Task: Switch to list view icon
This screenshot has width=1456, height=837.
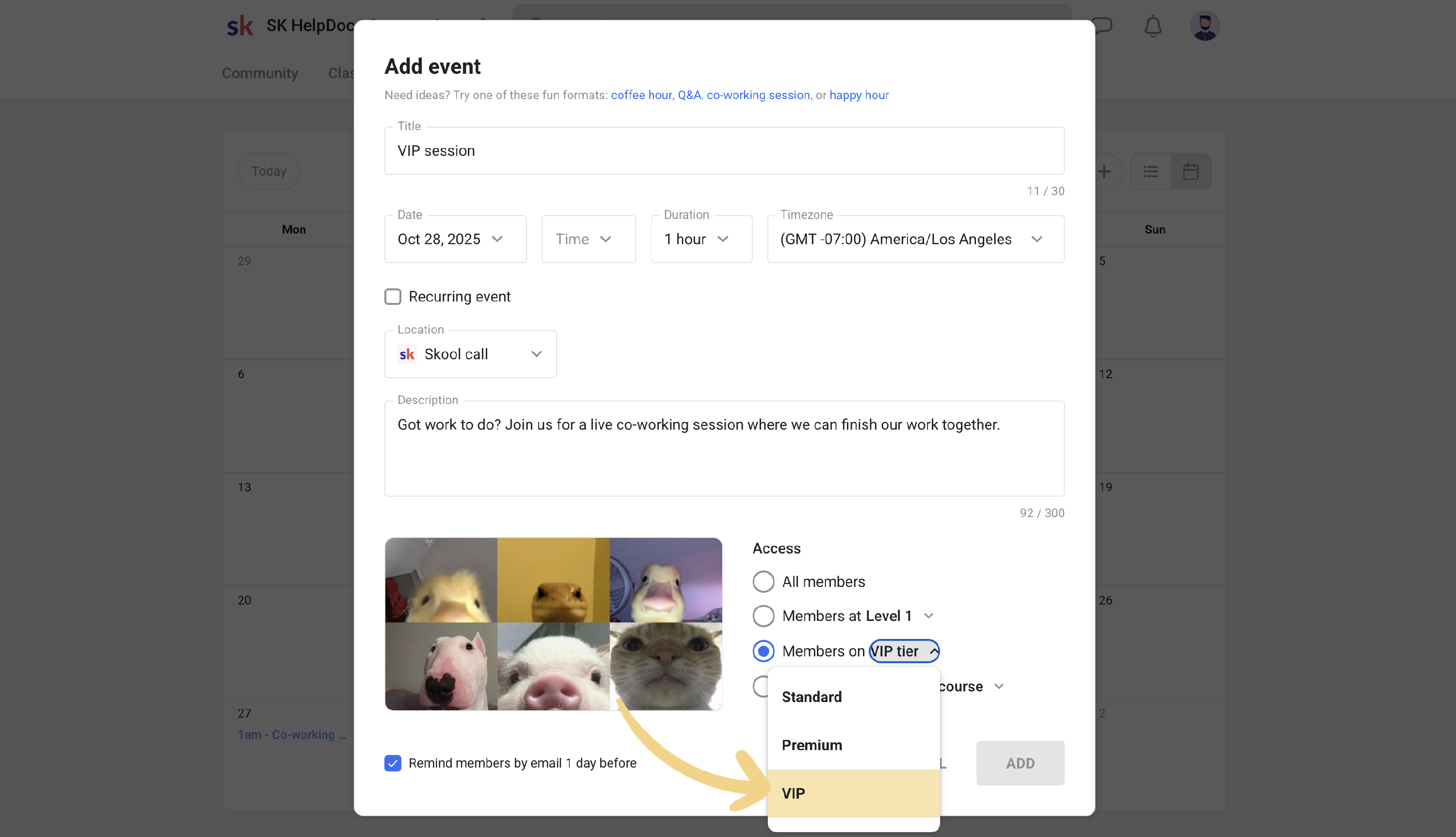Action: (1150, 171)
